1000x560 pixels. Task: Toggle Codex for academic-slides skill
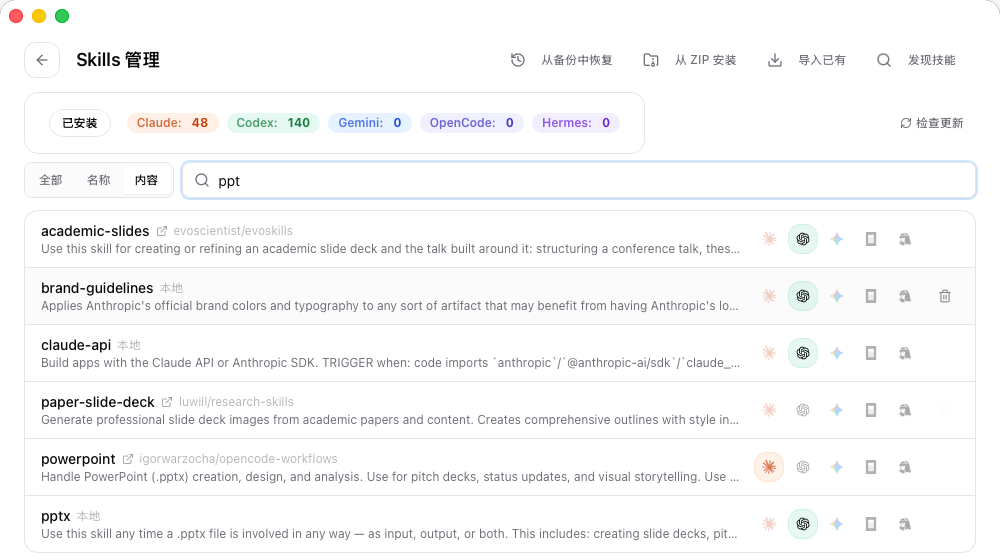click(803, 239)
